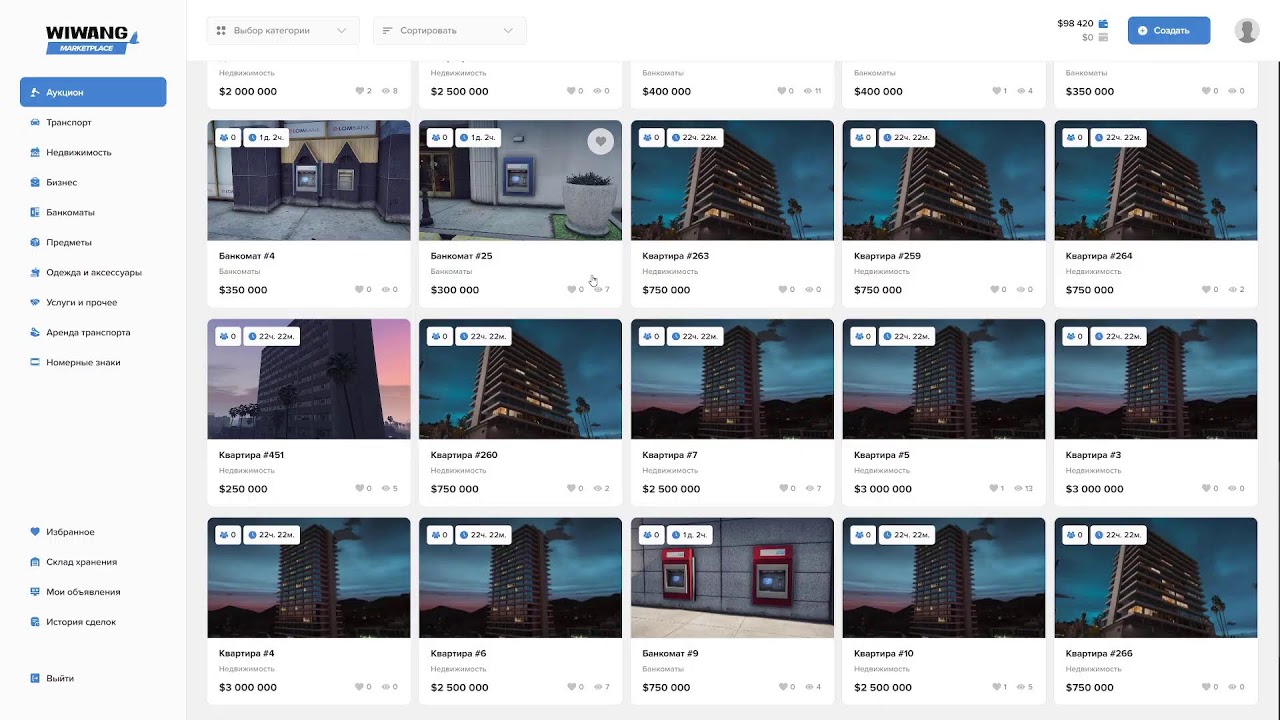
Task: Click the История сделок icon
Action: click(35, 622)
